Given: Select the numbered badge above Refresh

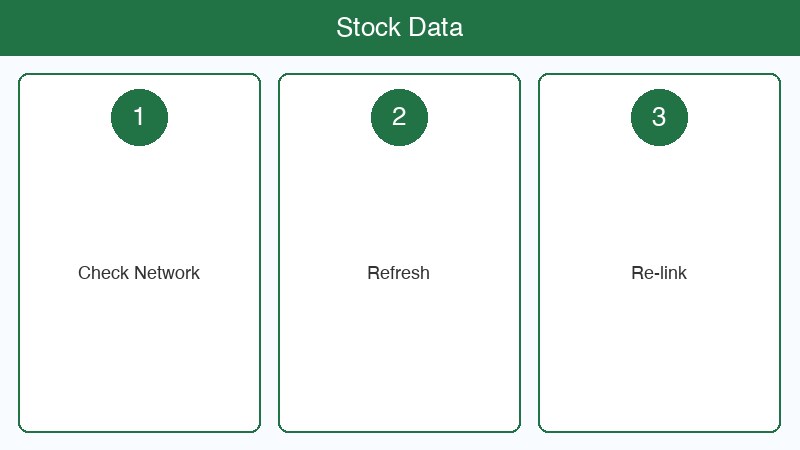Looking at the screenshot, I should click(399, 117).
